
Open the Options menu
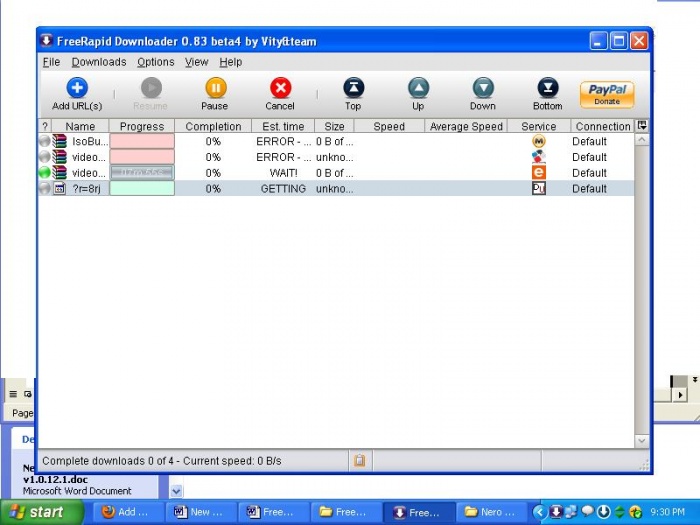coord(155,62)
